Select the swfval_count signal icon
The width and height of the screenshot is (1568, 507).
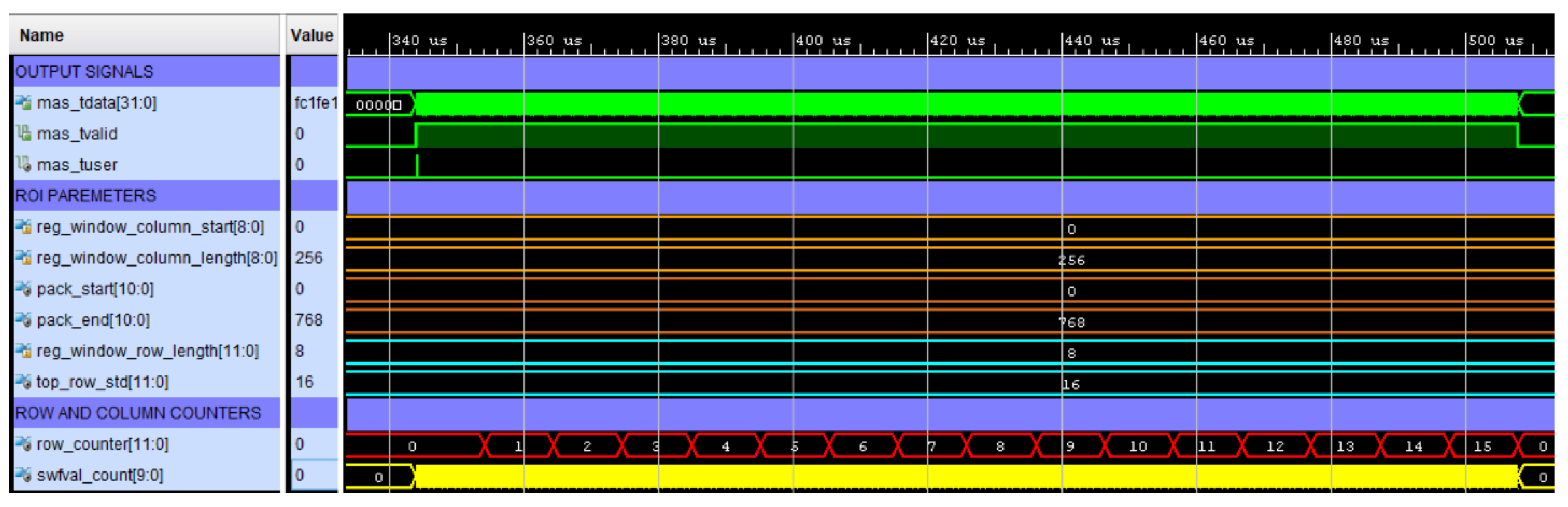tap(24, 475)
